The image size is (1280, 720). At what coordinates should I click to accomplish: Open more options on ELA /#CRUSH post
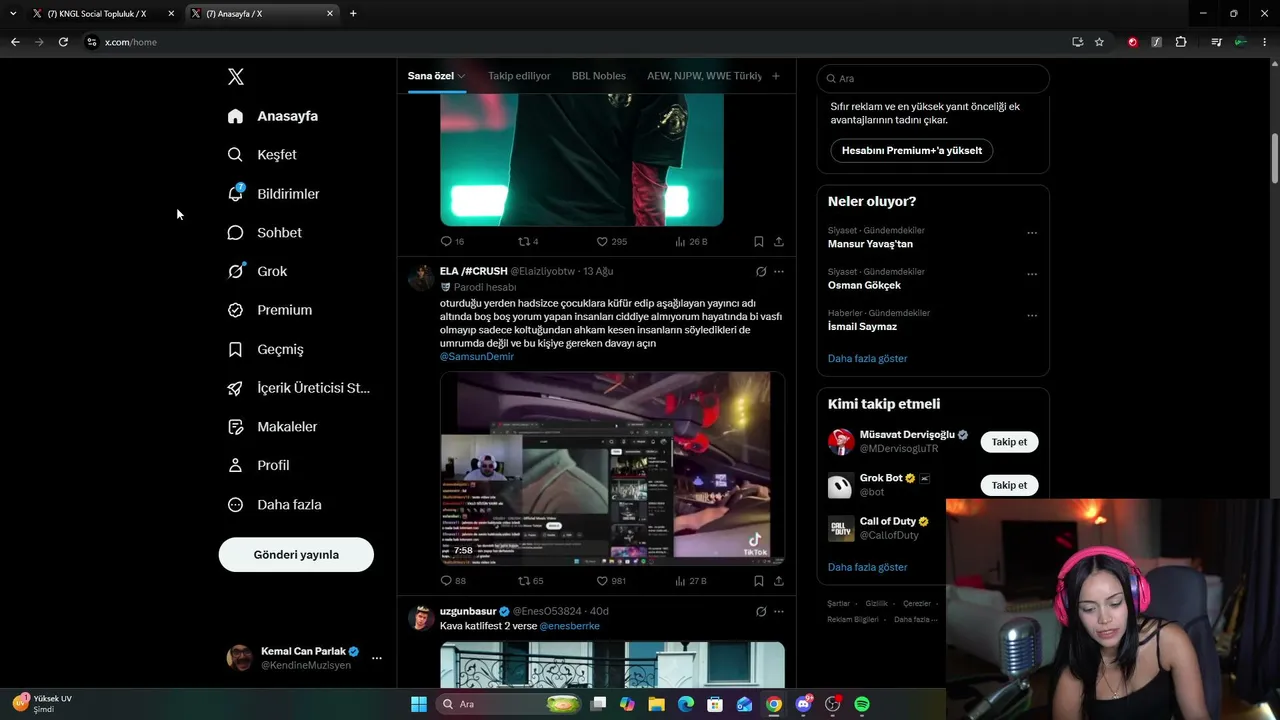(779, 271)
